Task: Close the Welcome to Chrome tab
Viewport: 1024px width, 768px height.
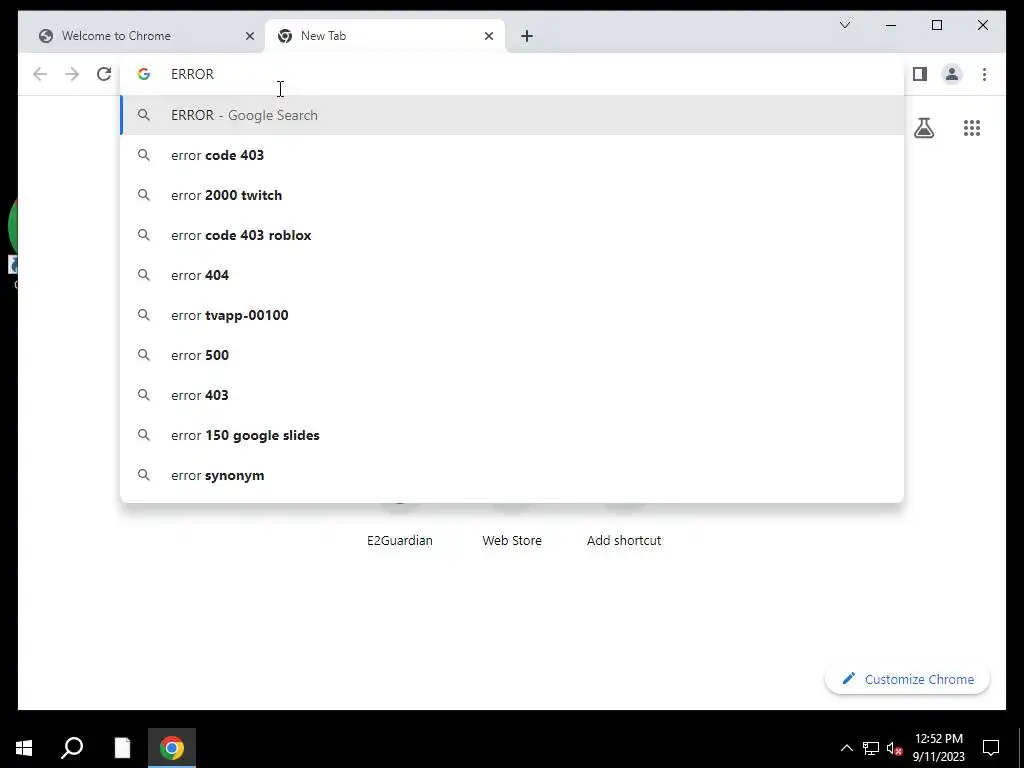Action: 249,36
